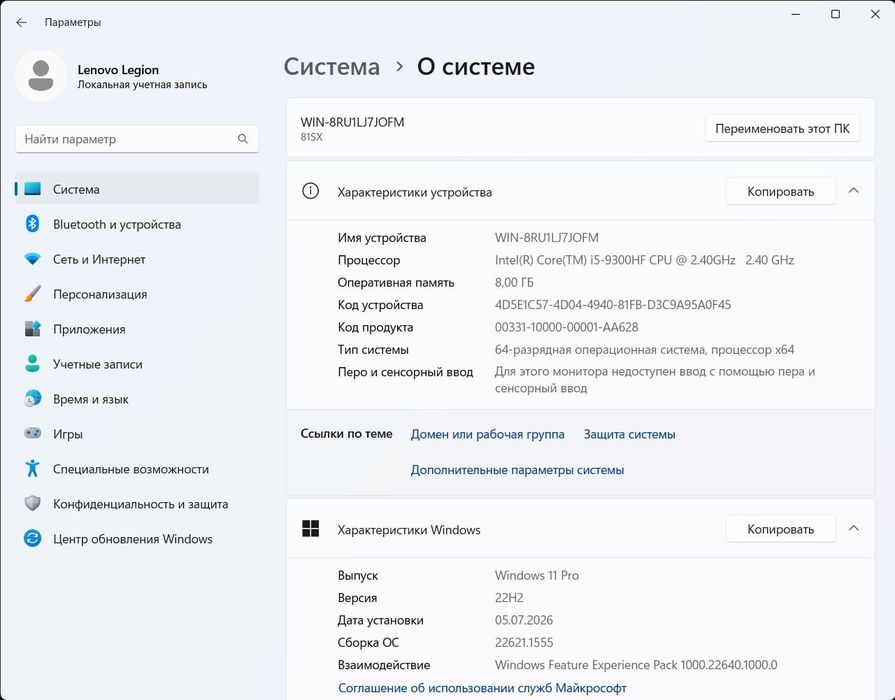Collapse the Характеристики устройства section
Screen dimensions: 895x700
point(853,191)
